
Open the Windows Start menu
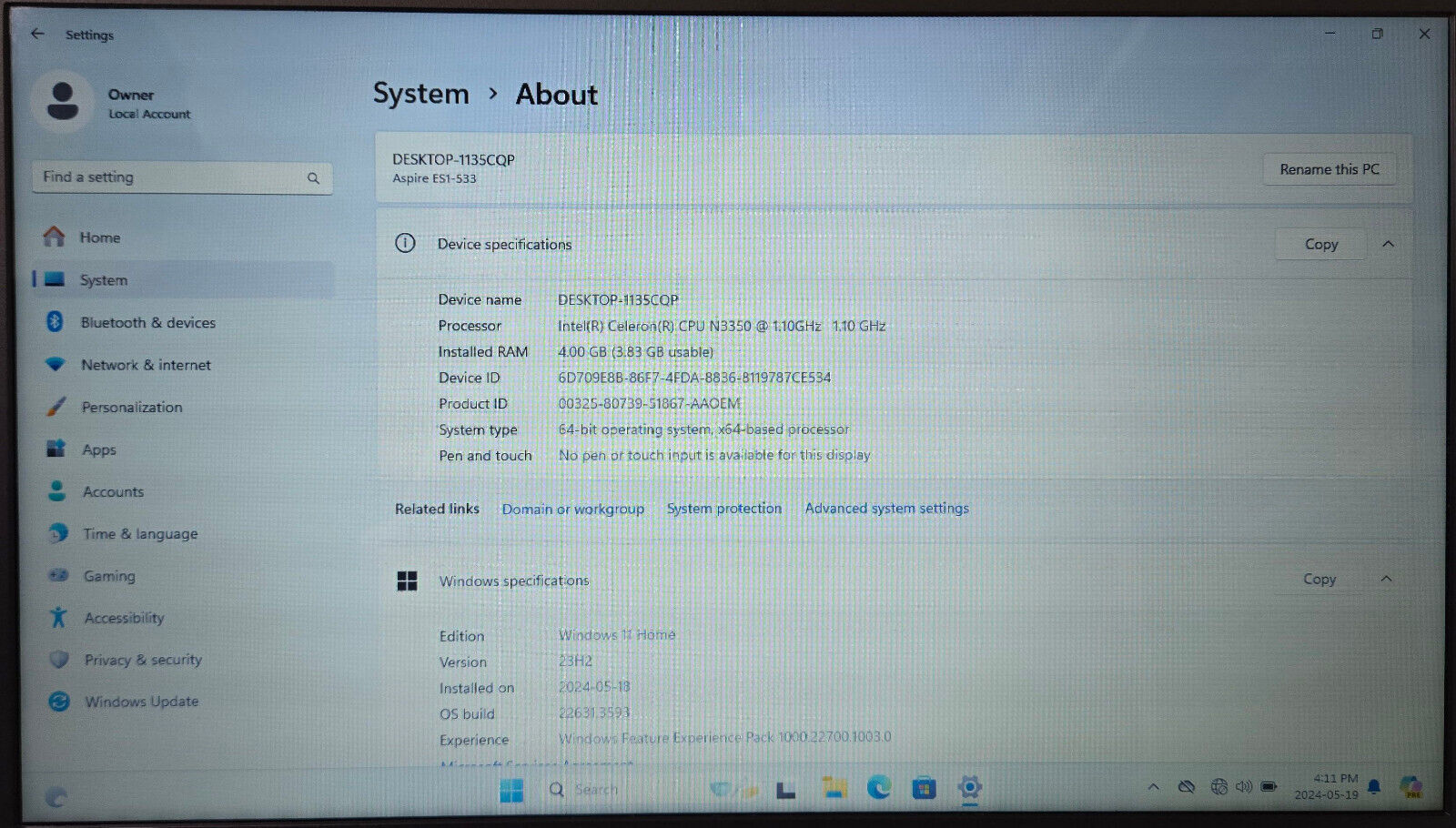pos(511,790)
